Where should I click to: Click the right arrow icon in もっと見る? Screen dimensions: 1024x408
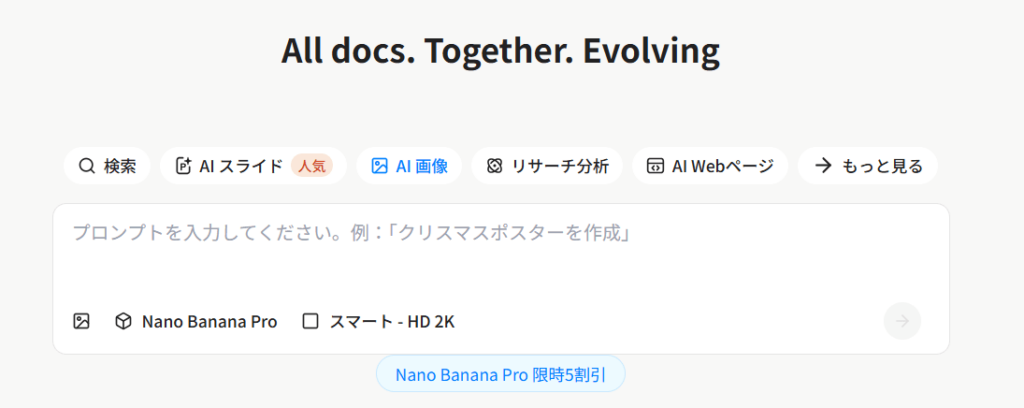[x=823, y=166]
